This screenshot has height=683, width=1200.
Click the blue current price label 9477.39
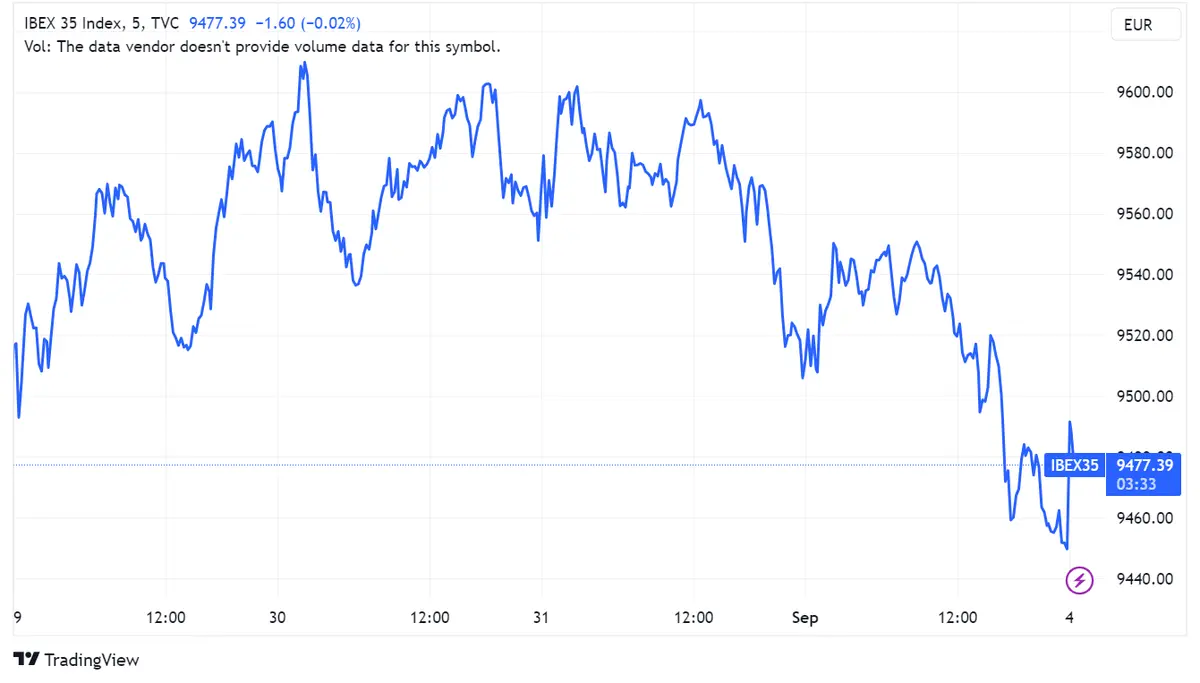tap(1144, 465)
